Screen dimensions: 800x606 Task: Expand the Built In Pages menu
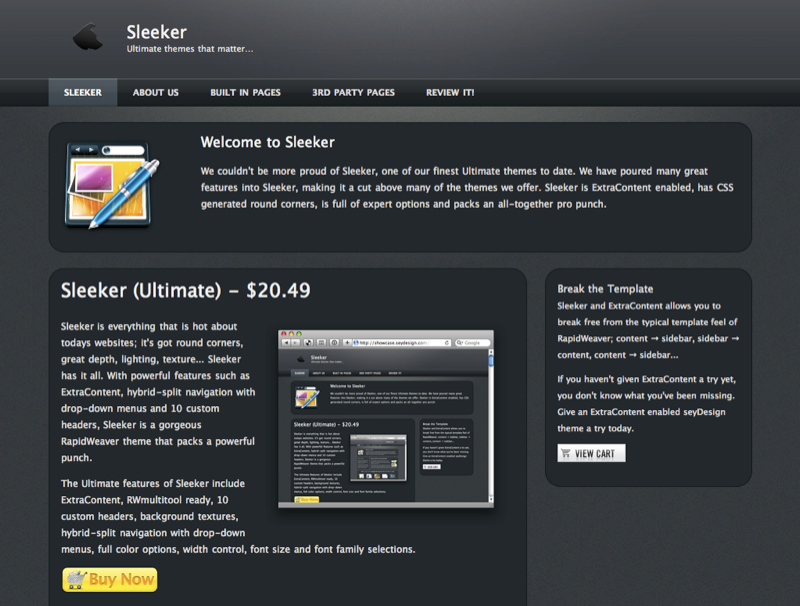pos(245,92)
